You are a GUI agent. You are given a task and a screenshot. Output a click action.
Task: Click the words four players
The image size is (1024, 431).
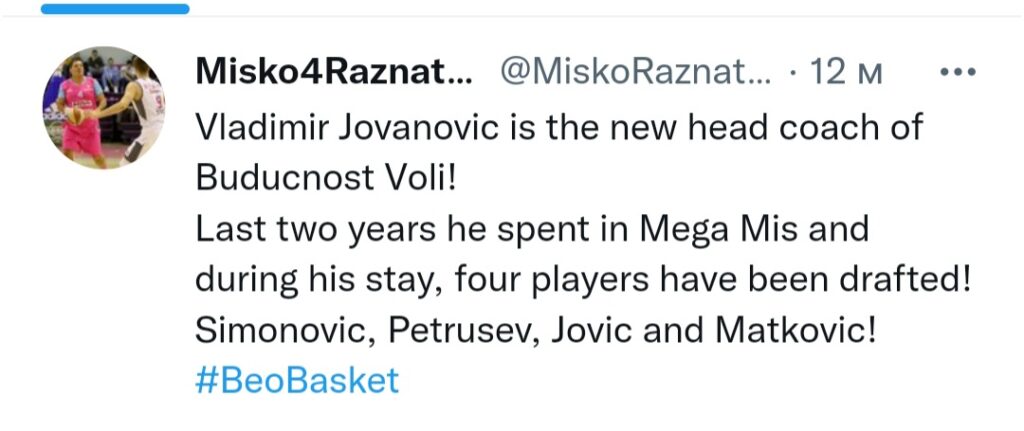click(x=551, y=281)
